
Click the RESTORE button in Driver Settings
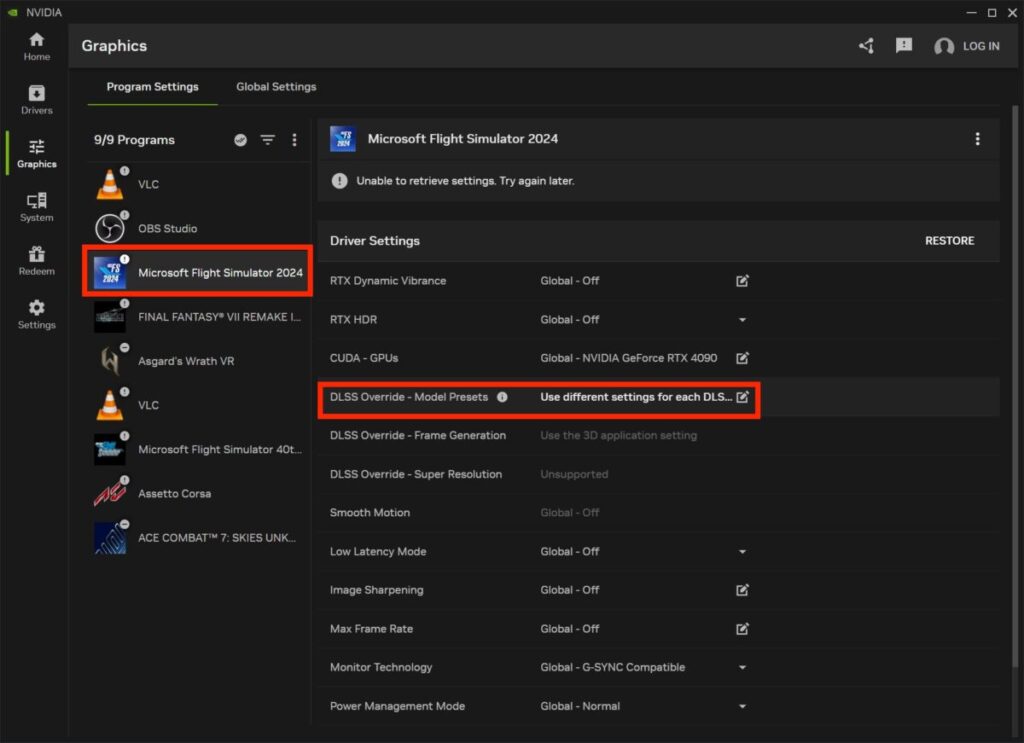950,241
